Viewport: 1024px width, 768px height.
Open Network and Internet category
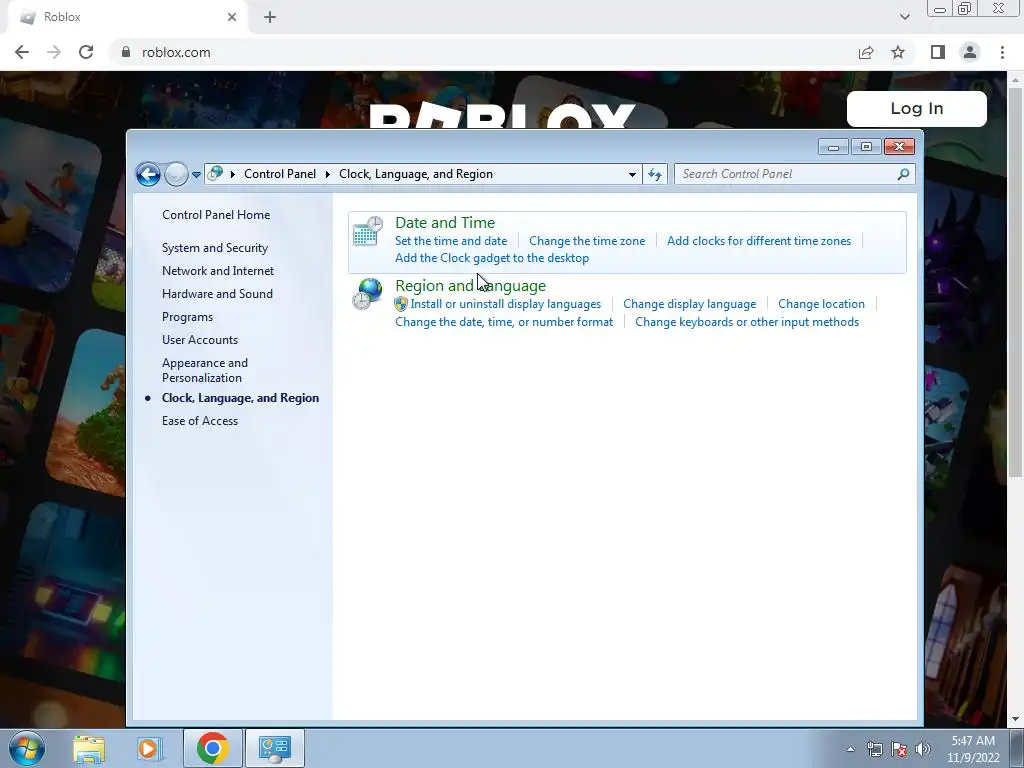(x=218, y=271)
